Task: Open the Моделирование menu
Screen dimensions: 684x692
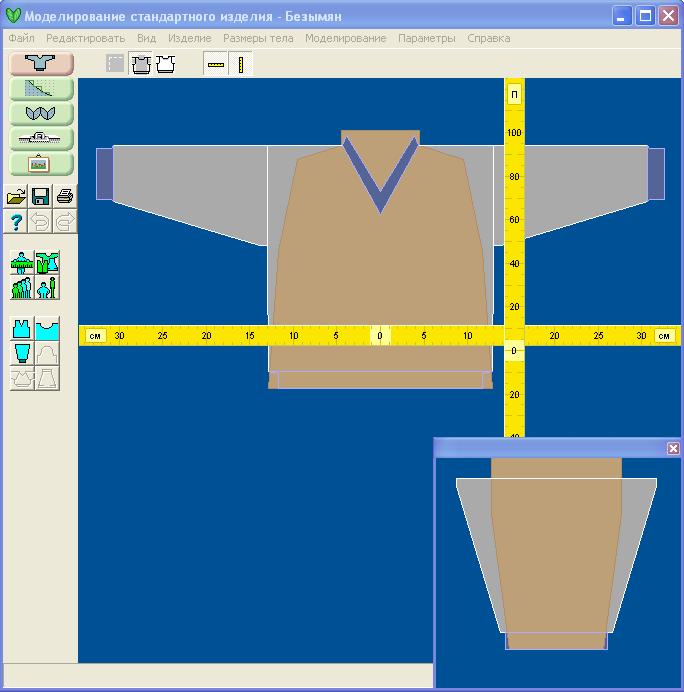Action: point(346,38)
